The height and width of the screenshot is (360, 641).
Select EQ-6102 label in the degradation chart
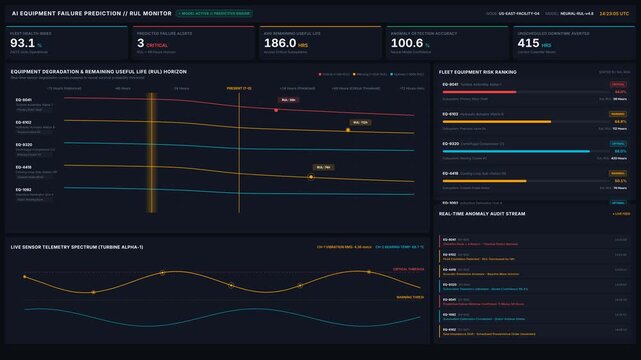[24, 122]
